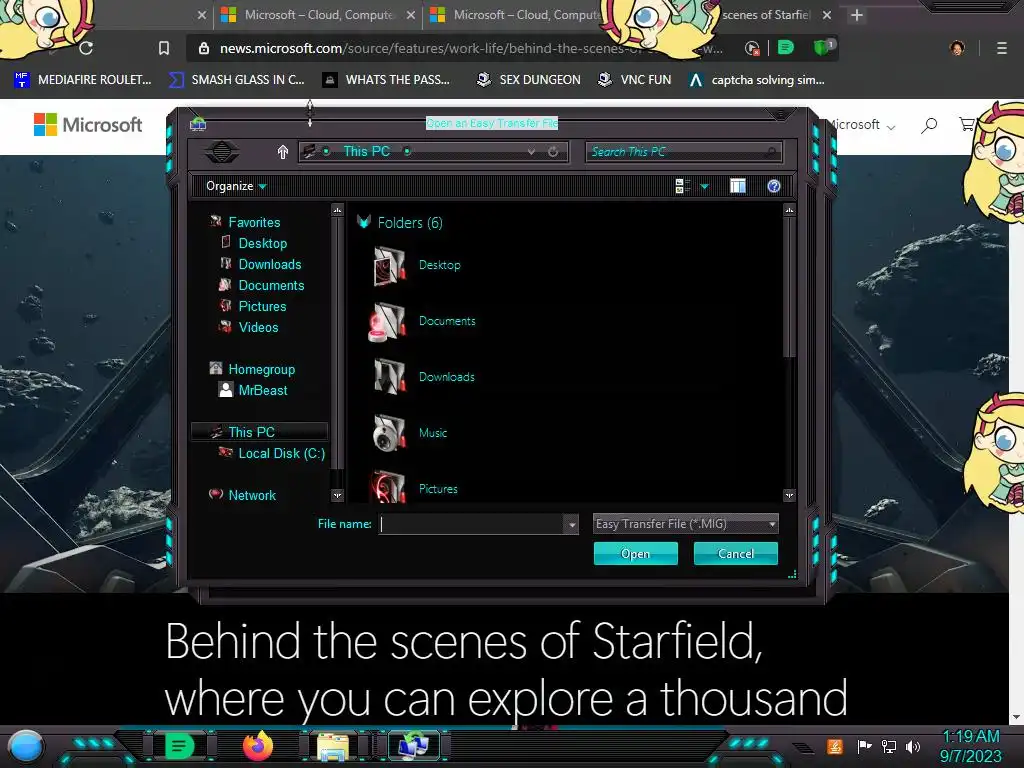Viewport: 1024px width, 768px height.
Task: Switch to second Microsoft – Cloud tab
Action: 516,14
